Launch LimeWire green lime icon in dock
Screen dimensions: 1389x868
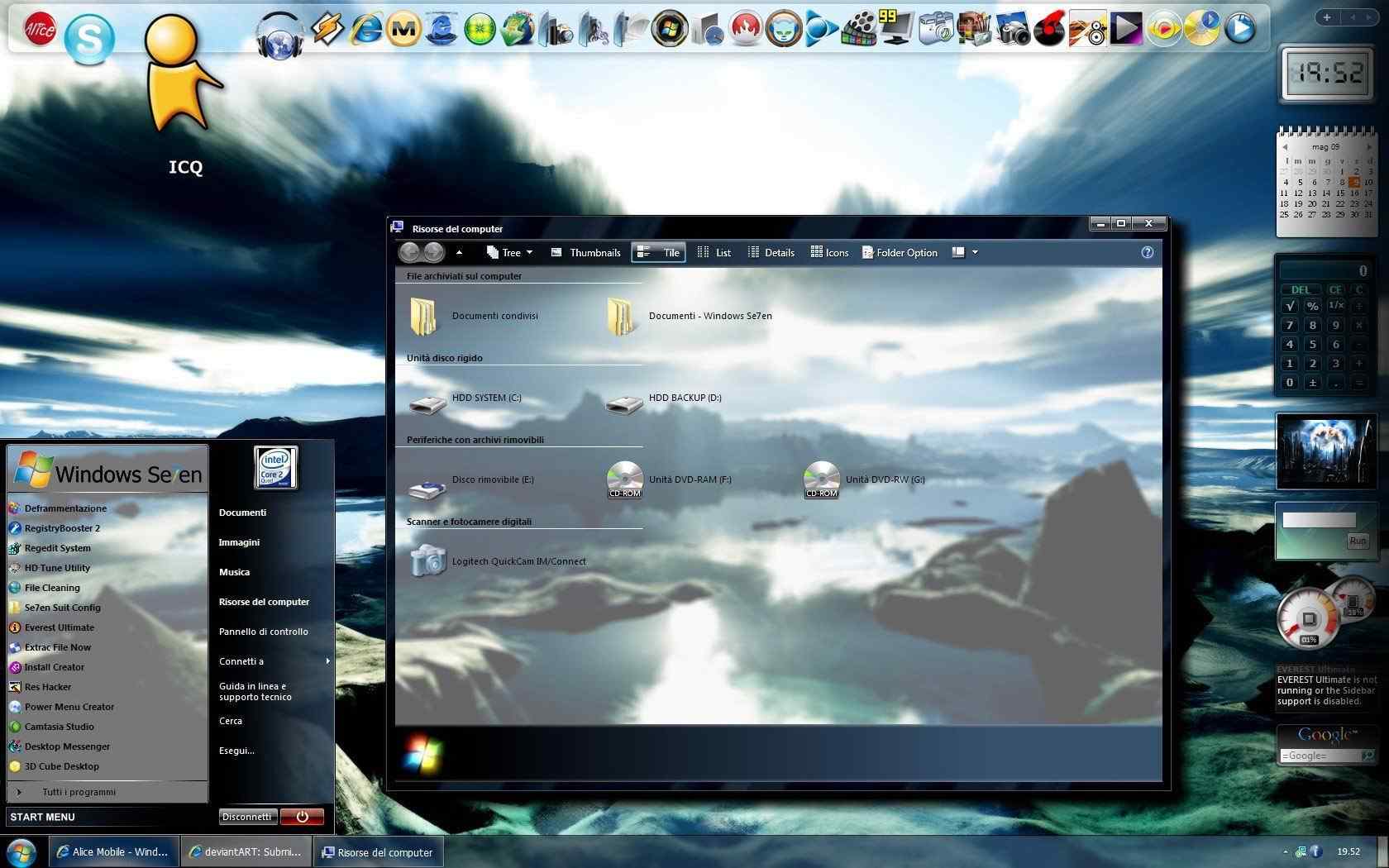(480, 29)
